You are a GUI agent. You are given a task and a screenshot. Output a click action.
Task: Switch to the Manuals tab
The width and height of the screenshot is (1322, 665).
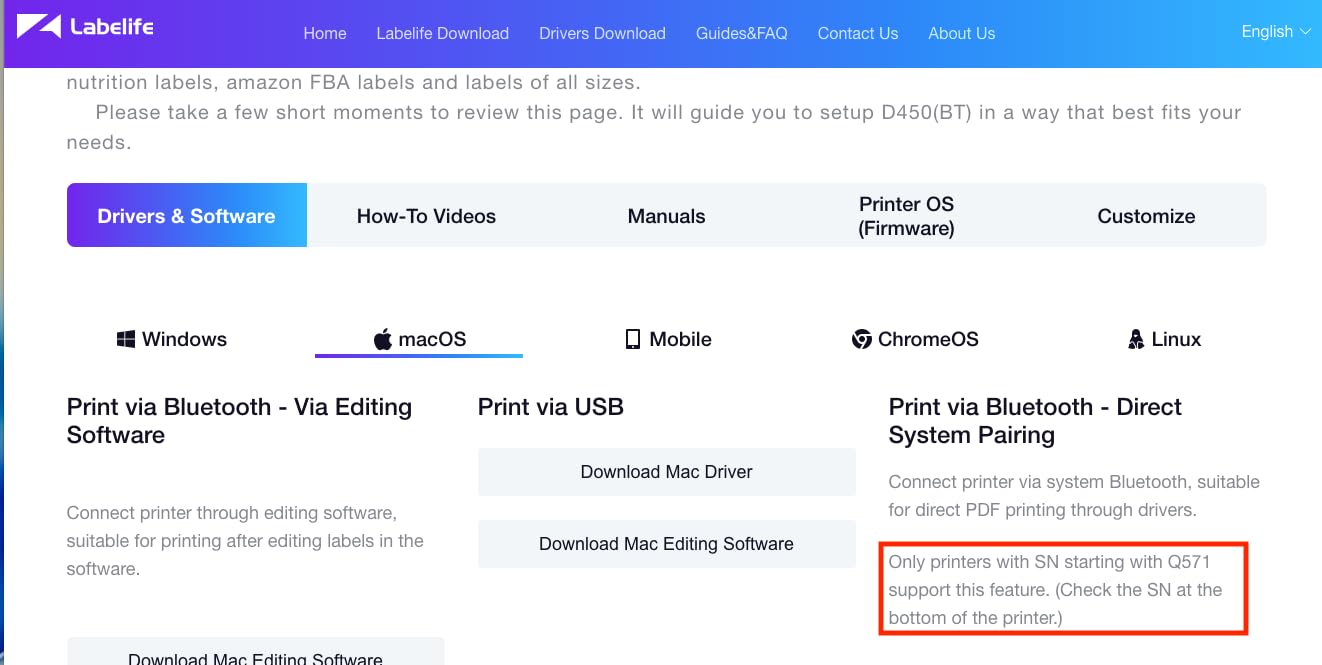click(x=667, y=216)
